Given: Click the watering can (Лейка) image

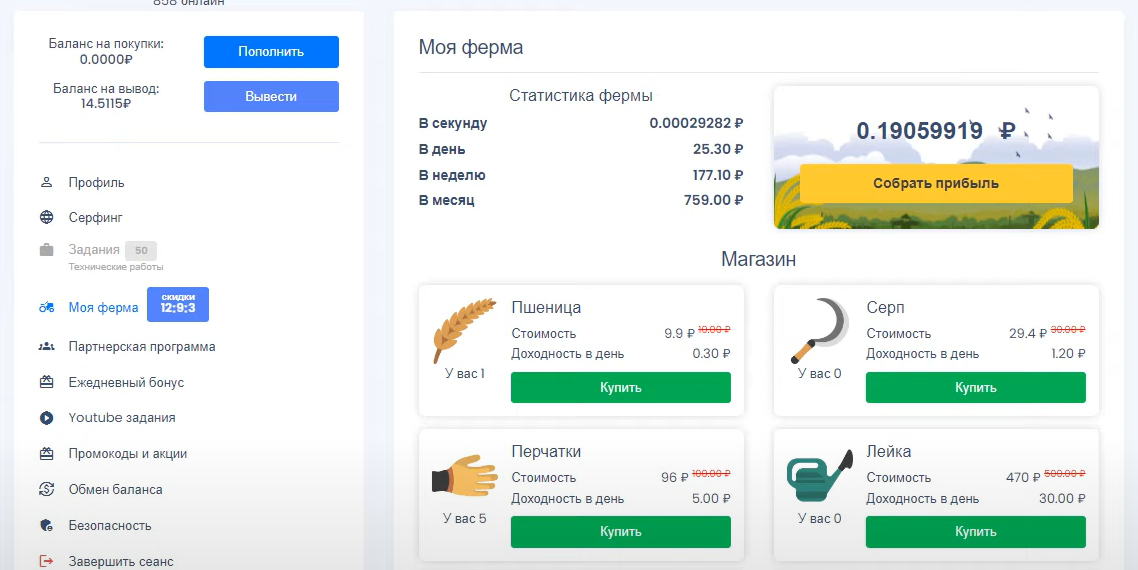Looking at the screenshot, I should click(819, 476).
